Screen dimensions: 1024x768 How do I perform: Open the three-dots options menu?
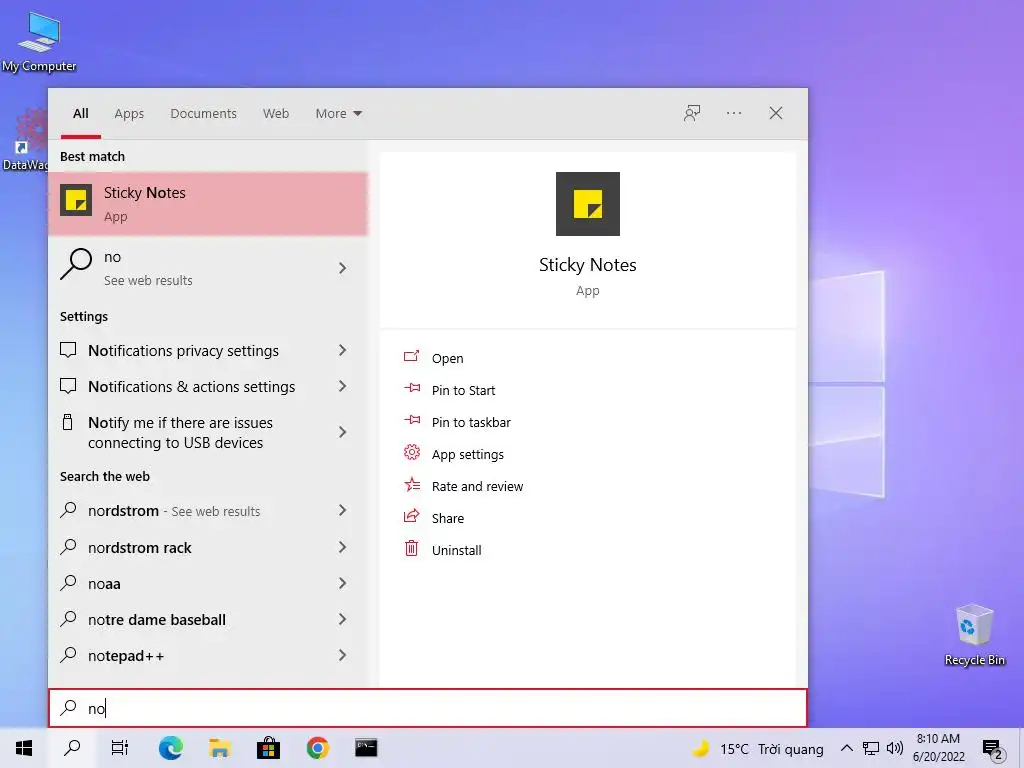pos(733,113)
